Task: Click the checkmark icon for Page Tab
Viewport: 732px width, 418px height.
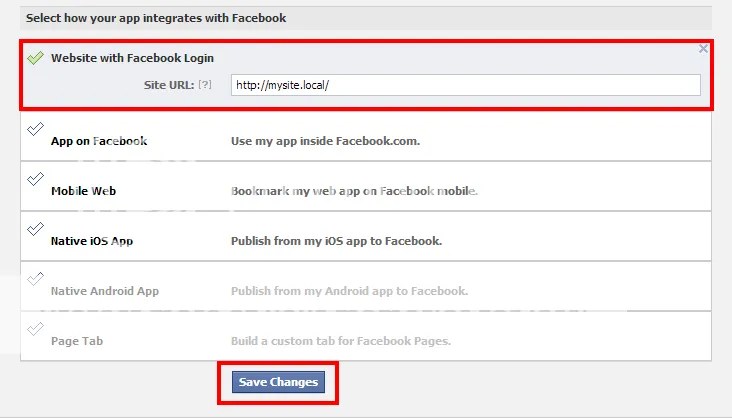Action: tap(35, 328)
